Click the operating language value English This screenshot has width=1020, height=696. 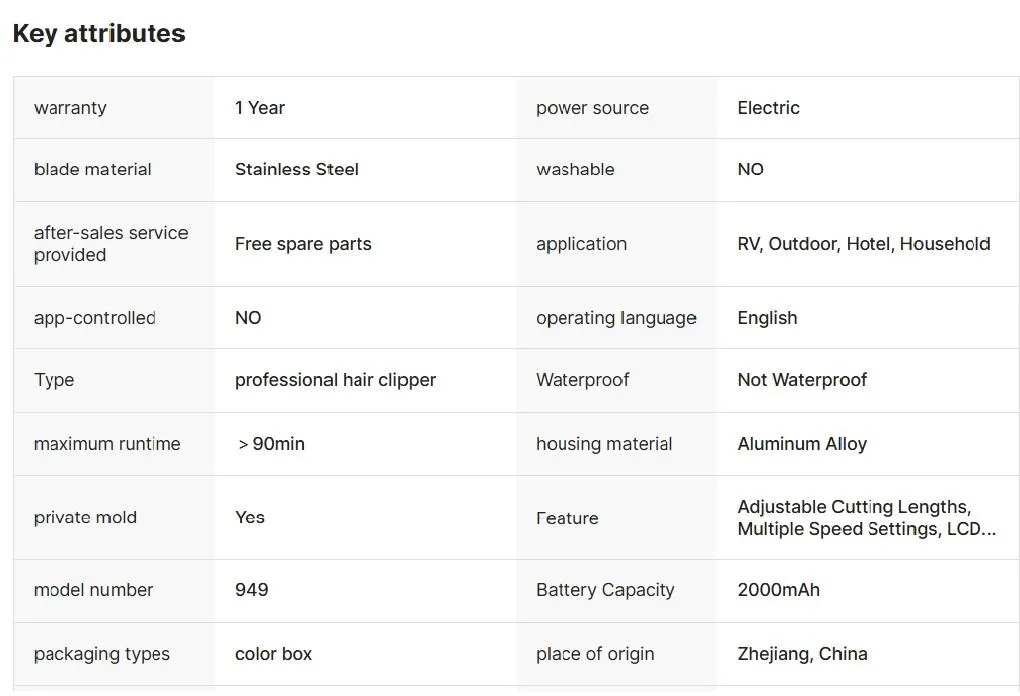click(767, 318)
